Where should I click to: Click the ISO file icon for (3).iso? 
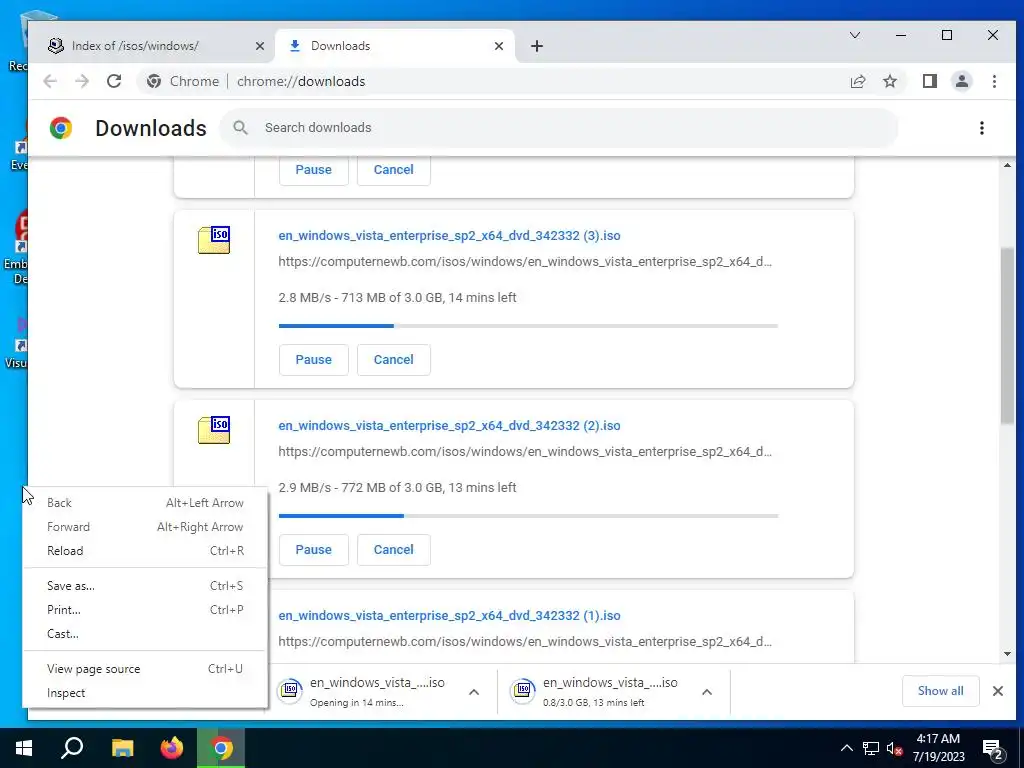click(214, 240)
